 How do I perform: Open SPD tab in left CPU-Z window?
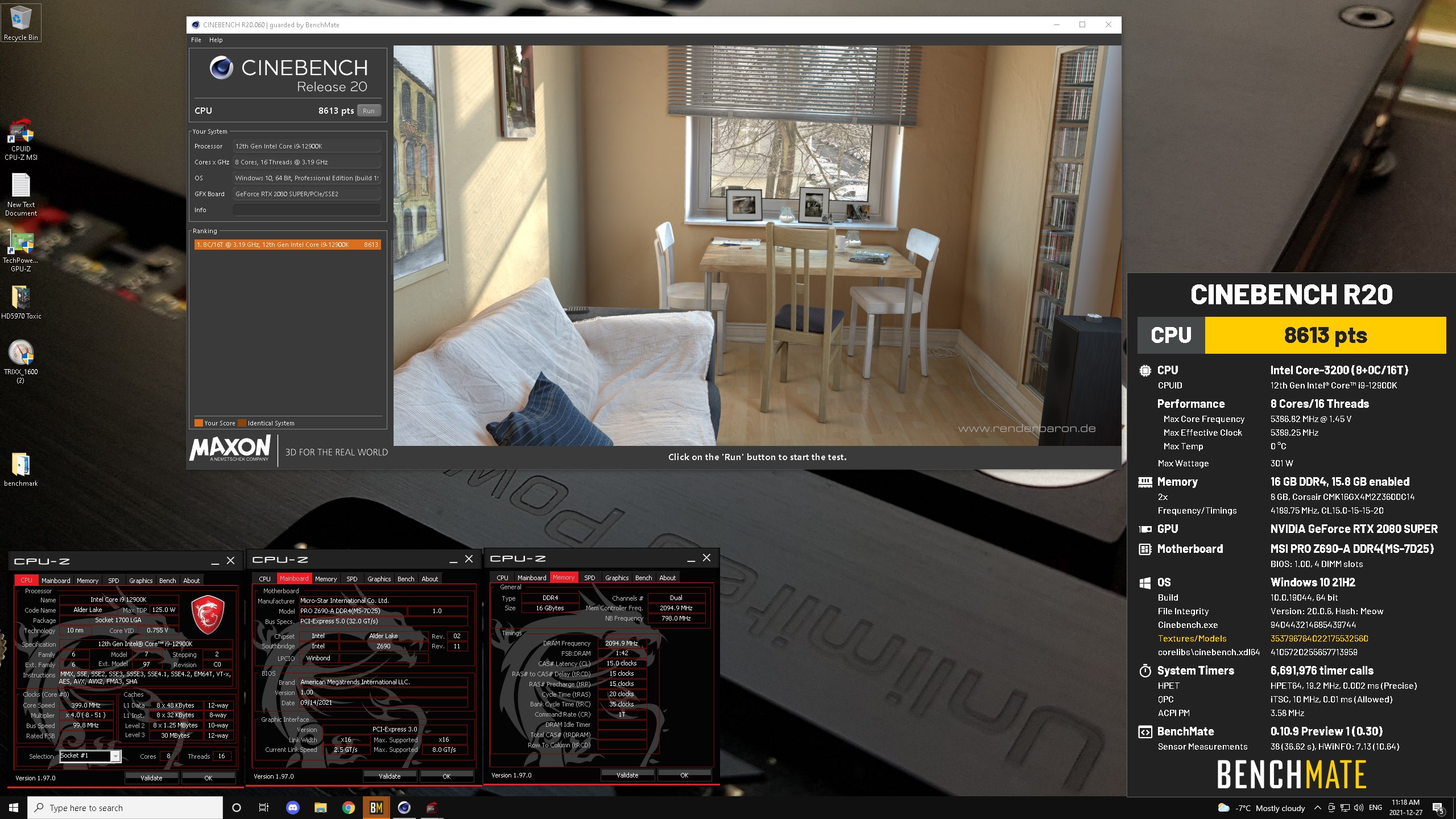pyautogui.click(x=114, y=581)
